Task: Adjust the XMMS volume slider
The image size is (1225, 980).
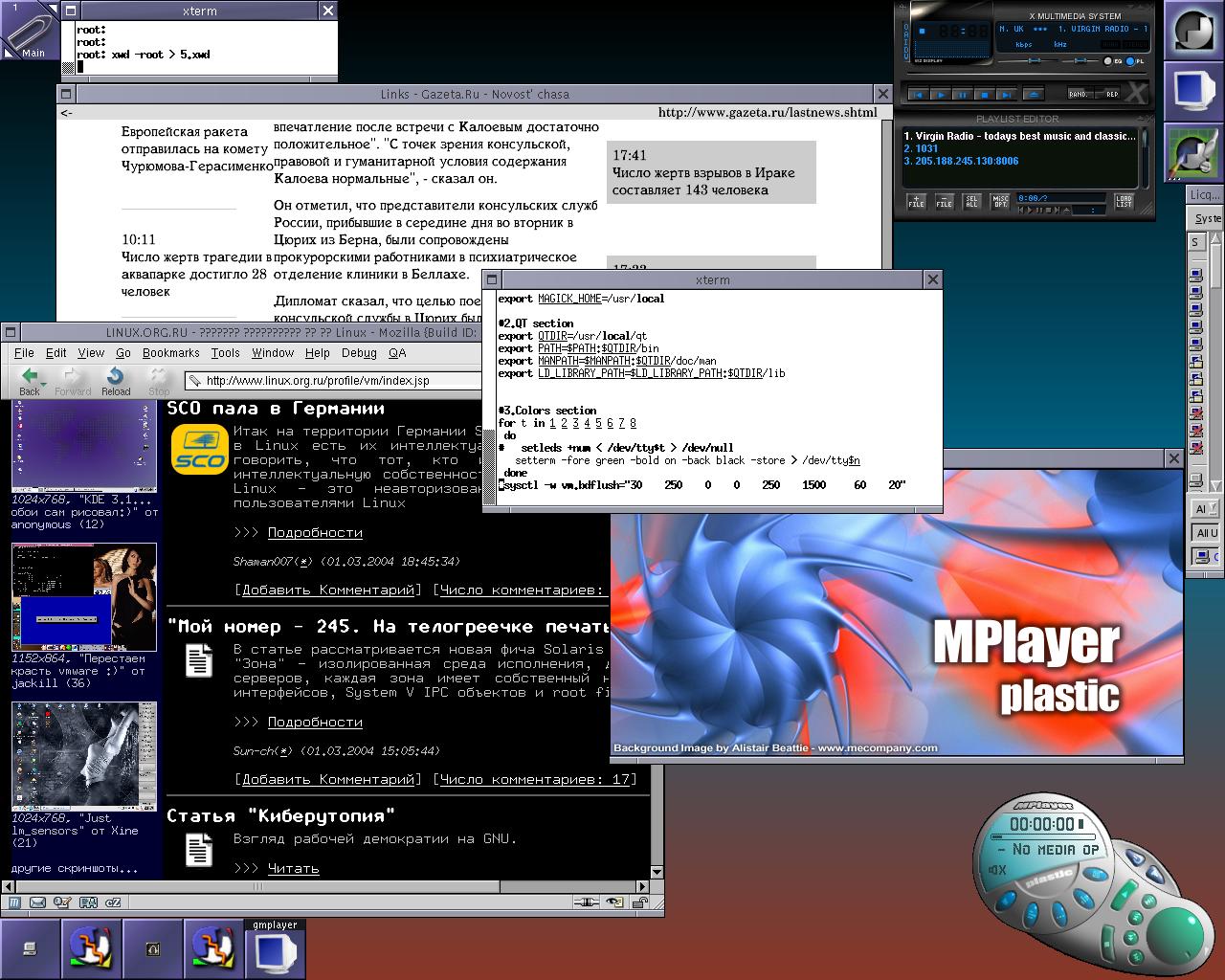Action: (1034, 61)
